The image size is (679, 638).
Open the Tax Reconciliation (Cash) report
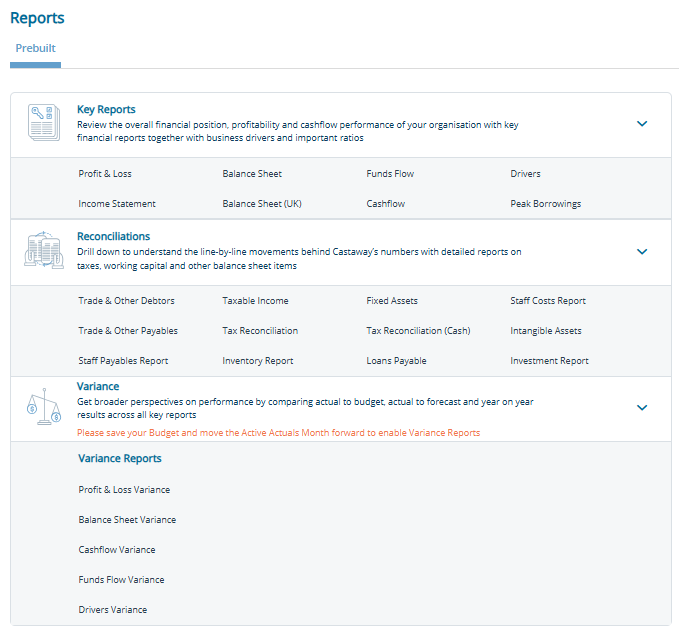[x=418, y=331]
